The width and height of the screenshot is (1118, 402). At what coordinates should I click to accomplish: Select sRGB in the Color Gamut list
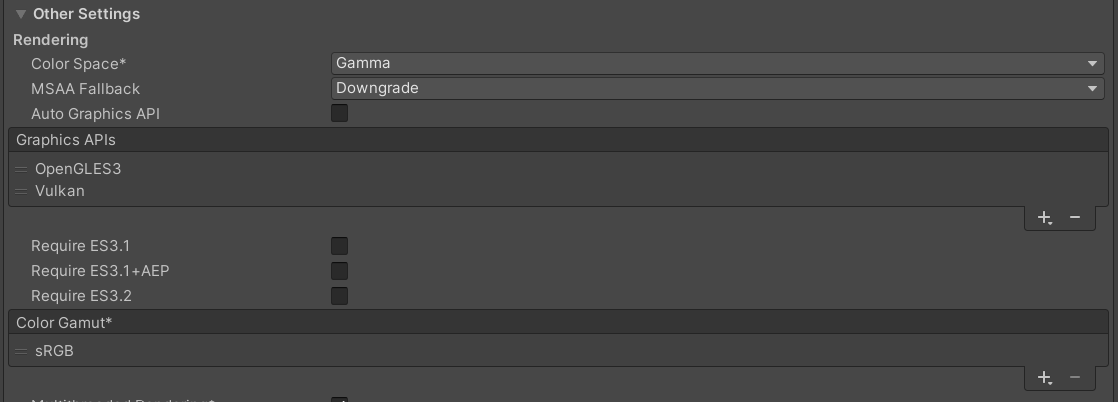55,351
